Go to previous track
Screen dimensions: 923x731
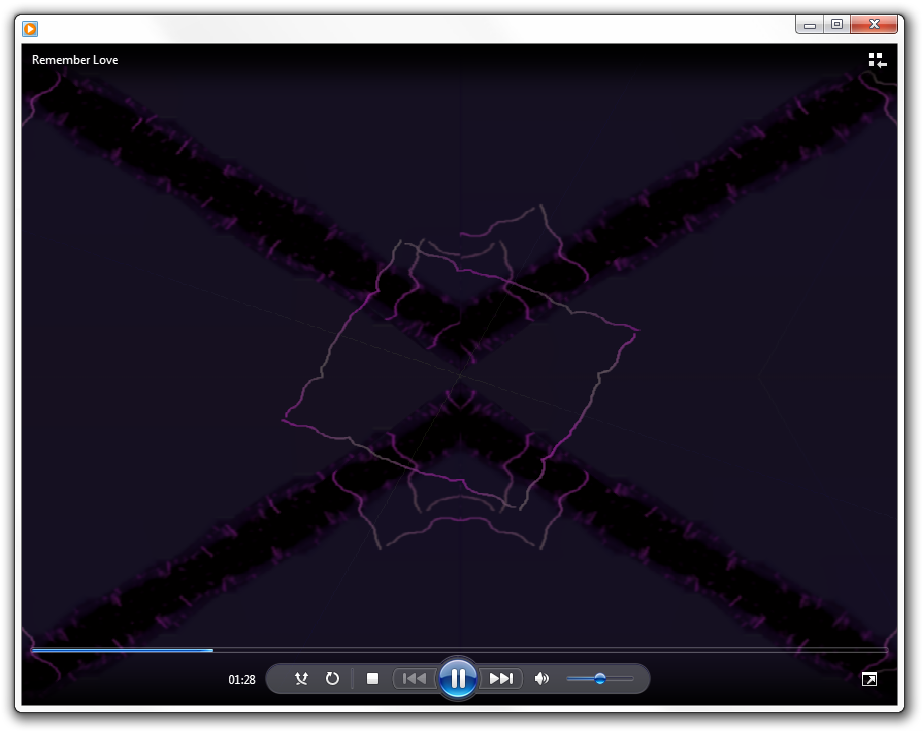click(414, 679)
